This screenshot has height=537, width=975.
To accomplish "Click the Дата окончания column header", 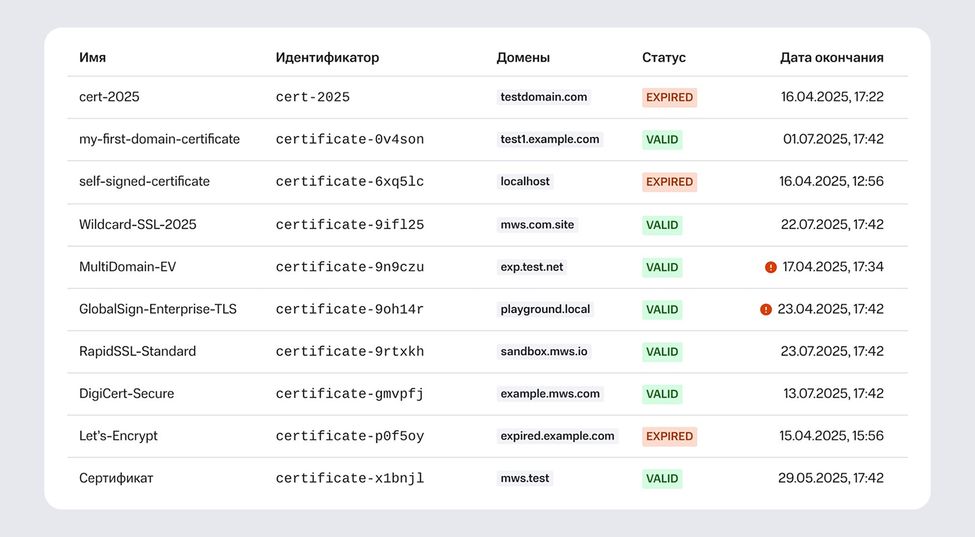I will [831, 58].
